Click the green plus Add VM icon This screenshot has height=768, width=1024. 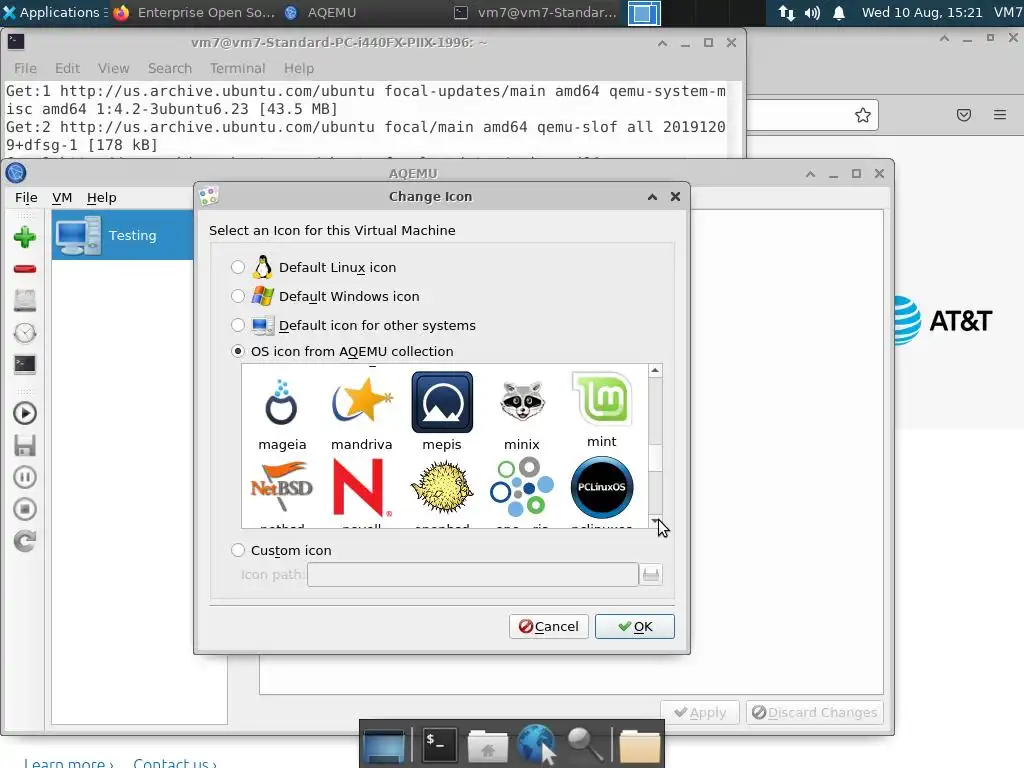(25, 237)
